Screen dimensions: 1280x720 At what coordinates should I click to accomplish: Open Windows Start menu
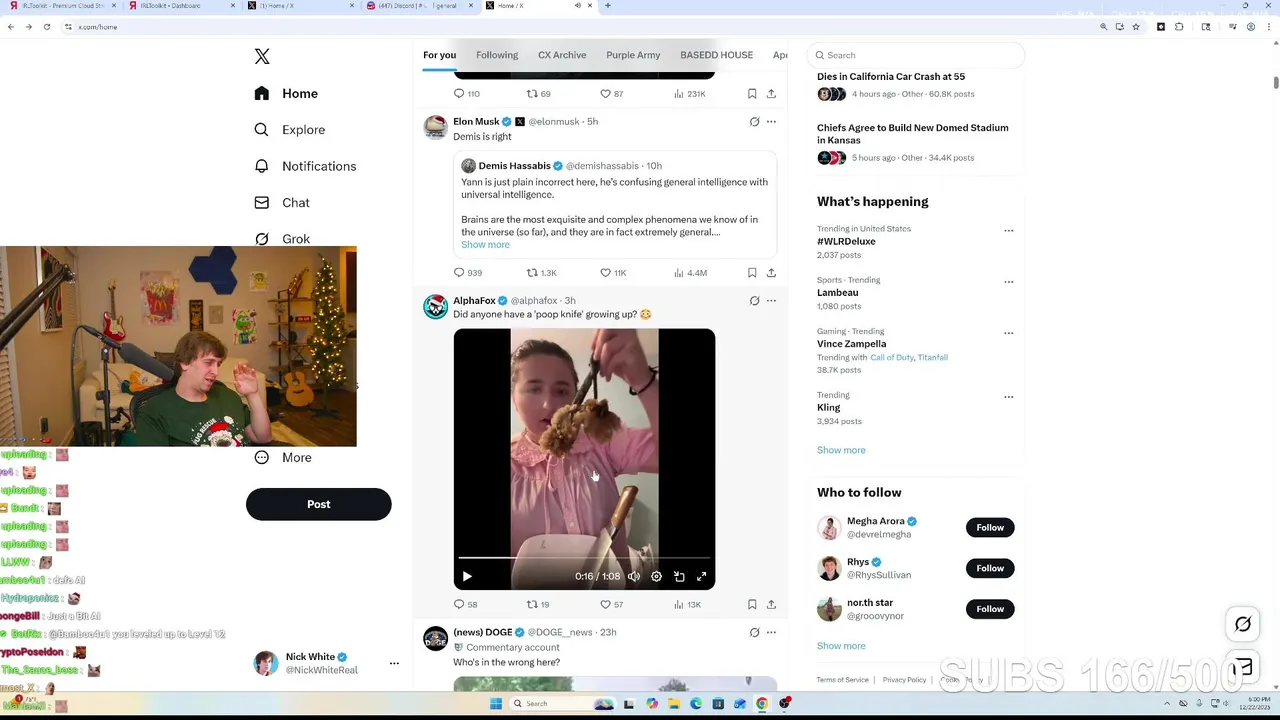coord(496,704)
